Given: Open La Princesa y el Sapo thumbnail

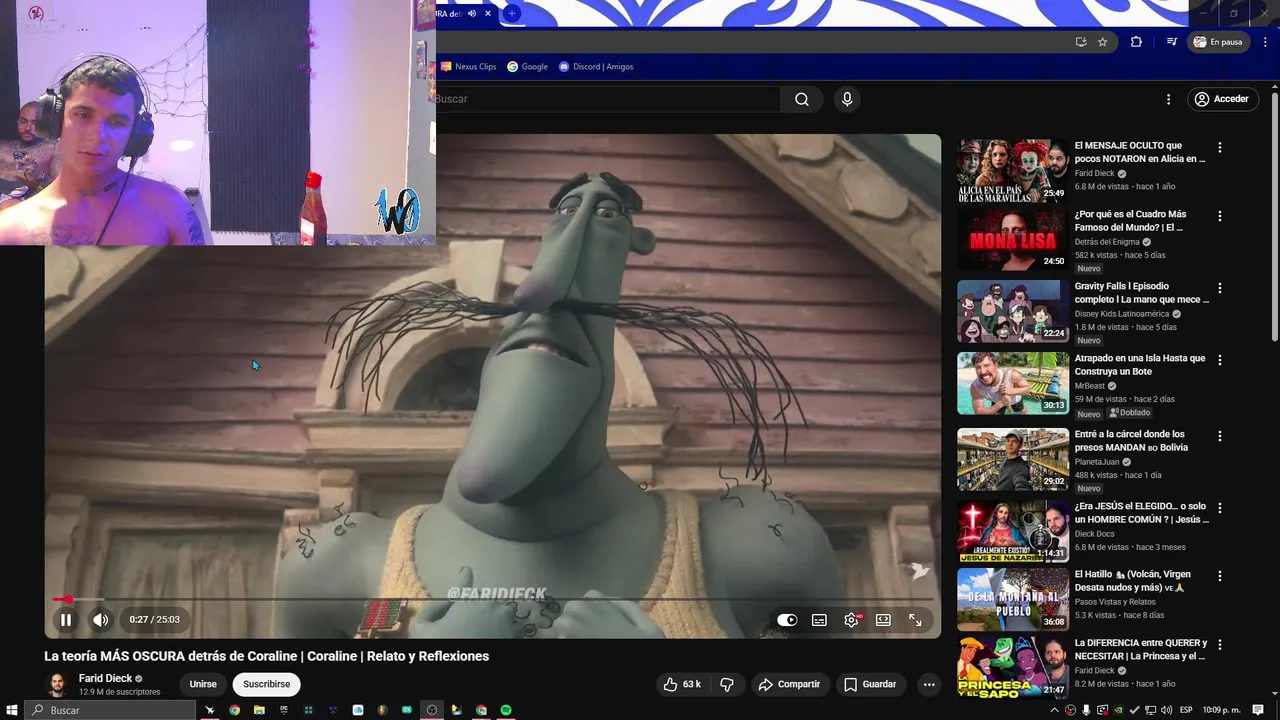Looking at the screenshot, I should click(x=1013, y=667).
